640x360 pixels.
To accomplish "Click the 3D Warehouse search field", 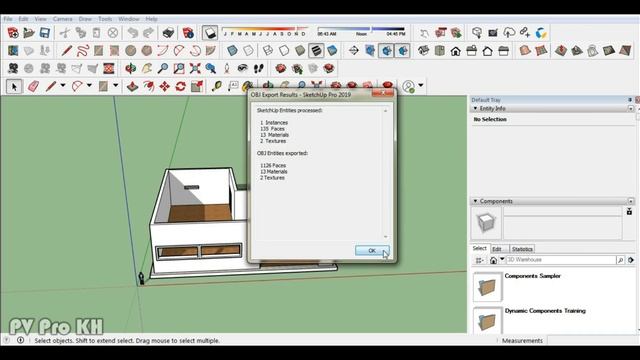I will pyautogui.click(x=561, y=260).
